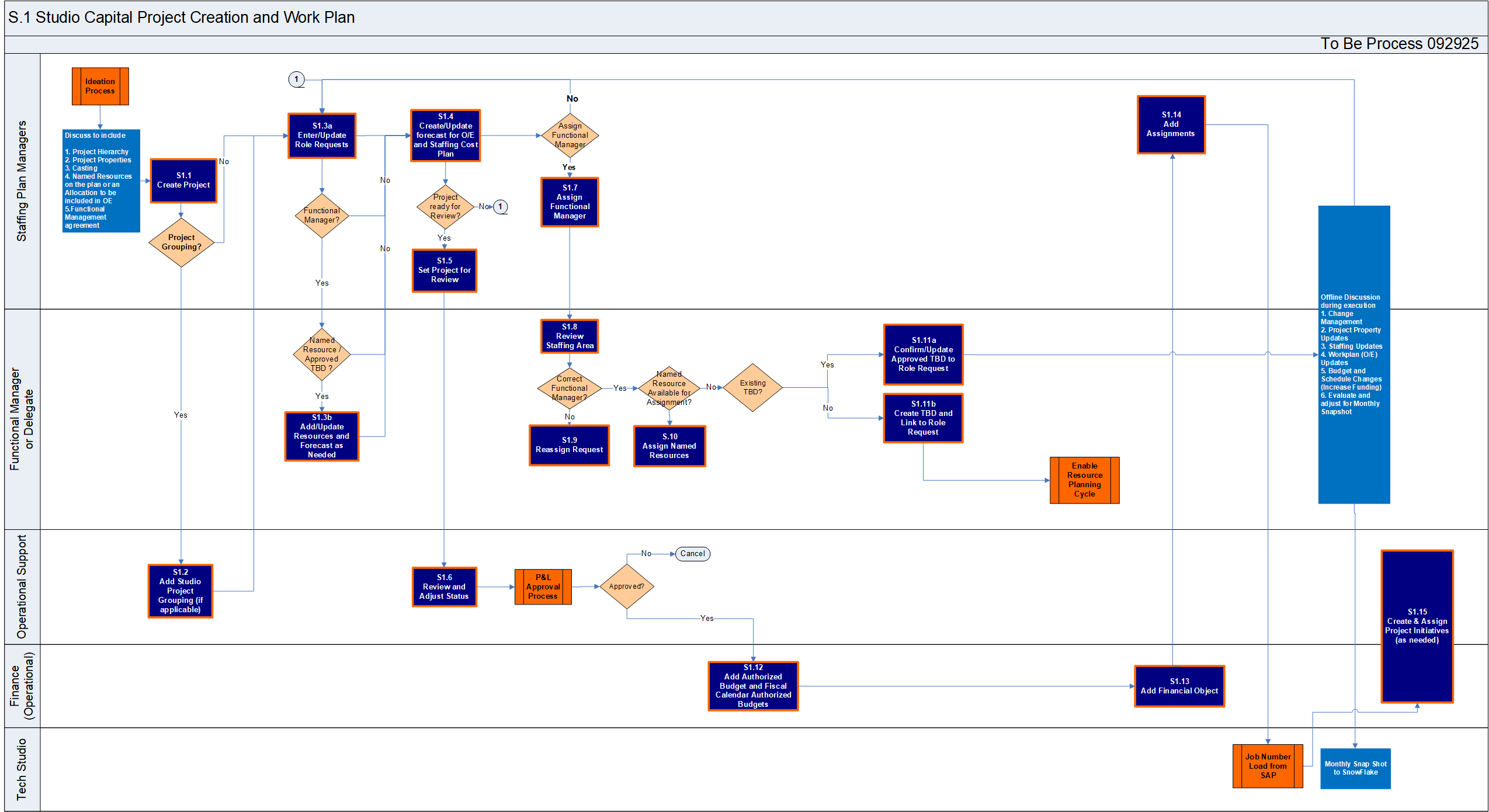Click the S1.12 Add Authorized Budget box
Image resolution: width=1489 pixels, height=812 pixels.
(752, 686)
